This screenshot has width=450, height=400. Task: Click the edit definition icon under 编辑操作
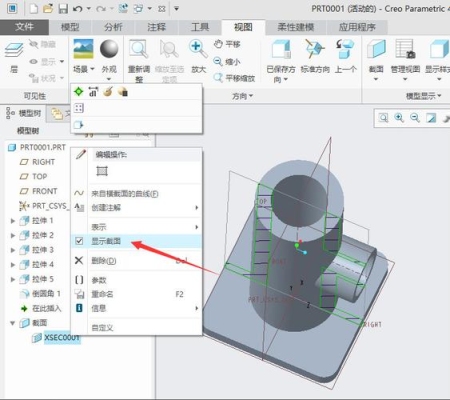point(102,171)
